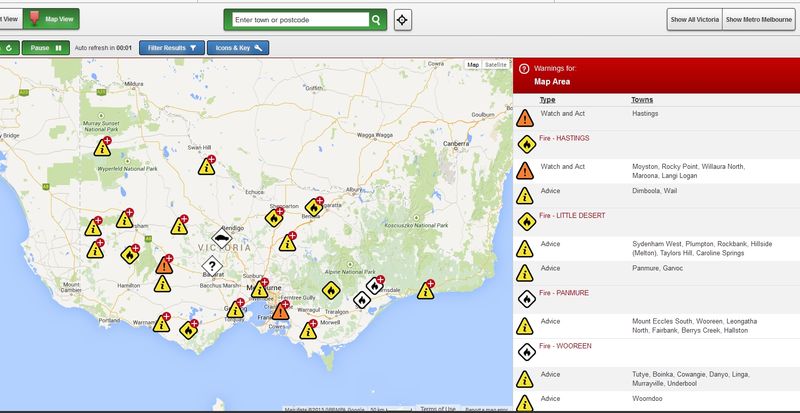800x413 pixels.
Task: Open the Fire - HASTINGS link
Action: tap(564, 138)
